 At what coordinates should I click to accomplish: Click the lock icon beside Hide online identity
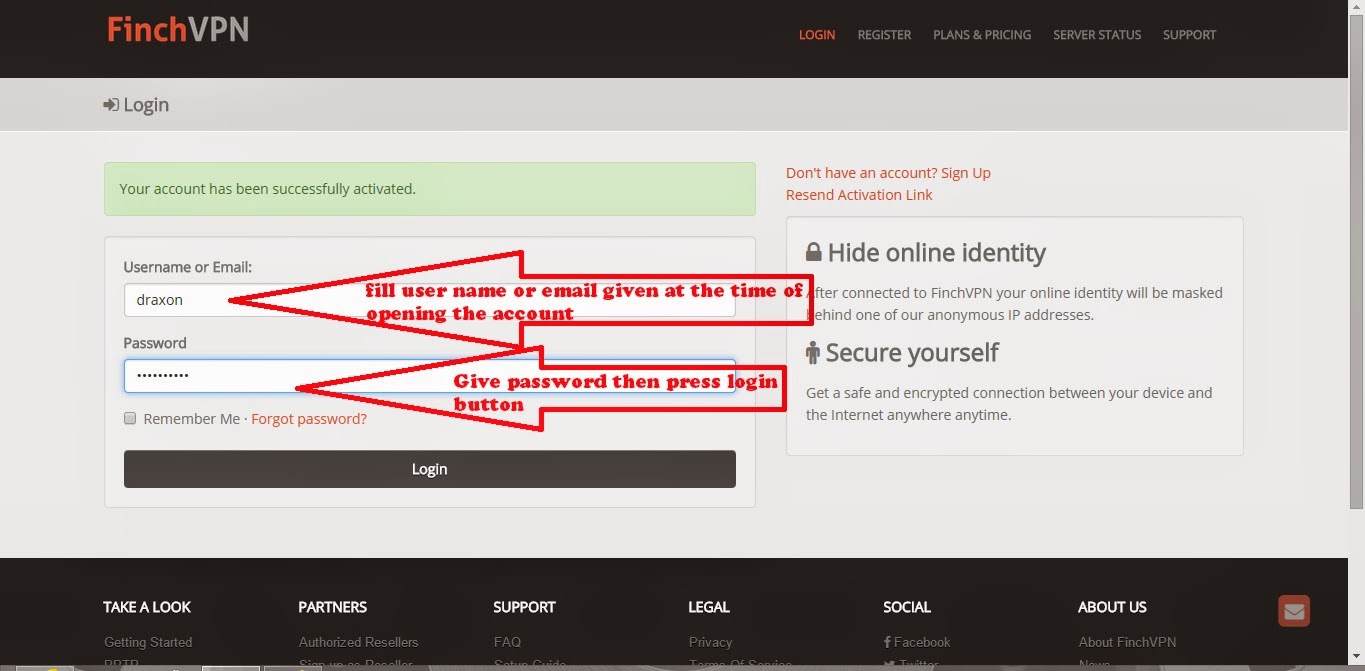point(814,252)
